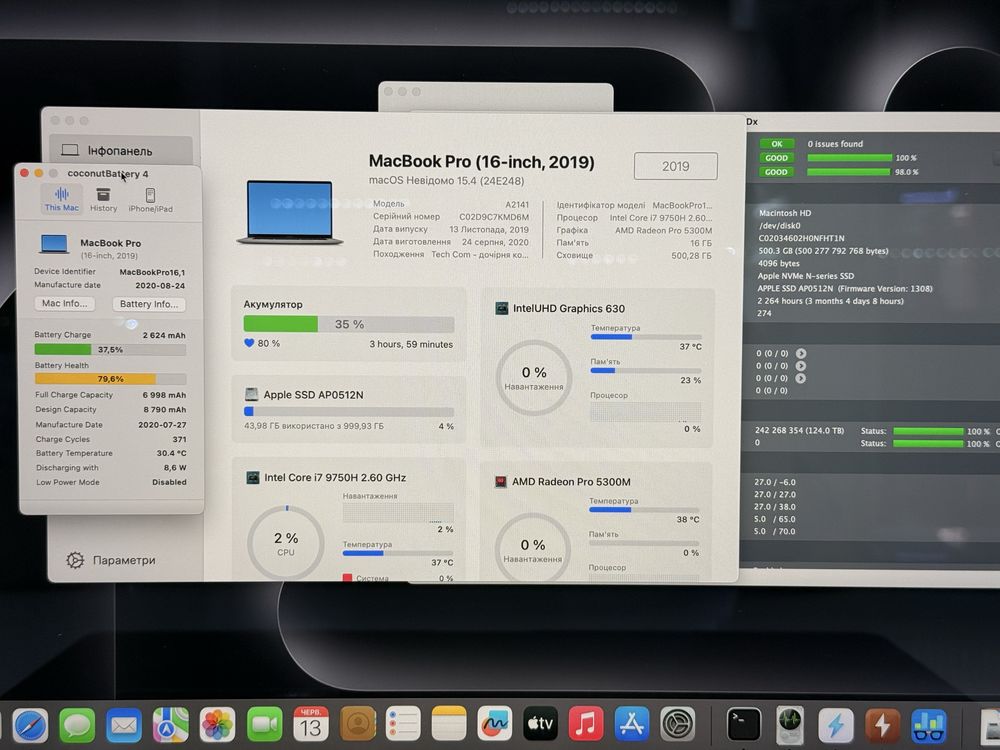The image size is (1000, 750).
Task: Open the Apple TV dock icon
Action: [x=540, y=724]
